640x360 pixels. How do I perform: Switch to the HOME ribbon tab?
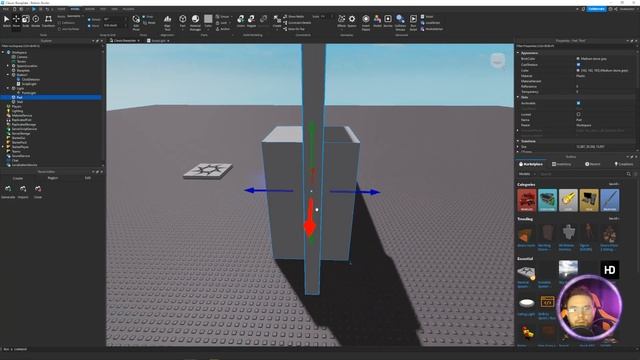click(61, 9)
